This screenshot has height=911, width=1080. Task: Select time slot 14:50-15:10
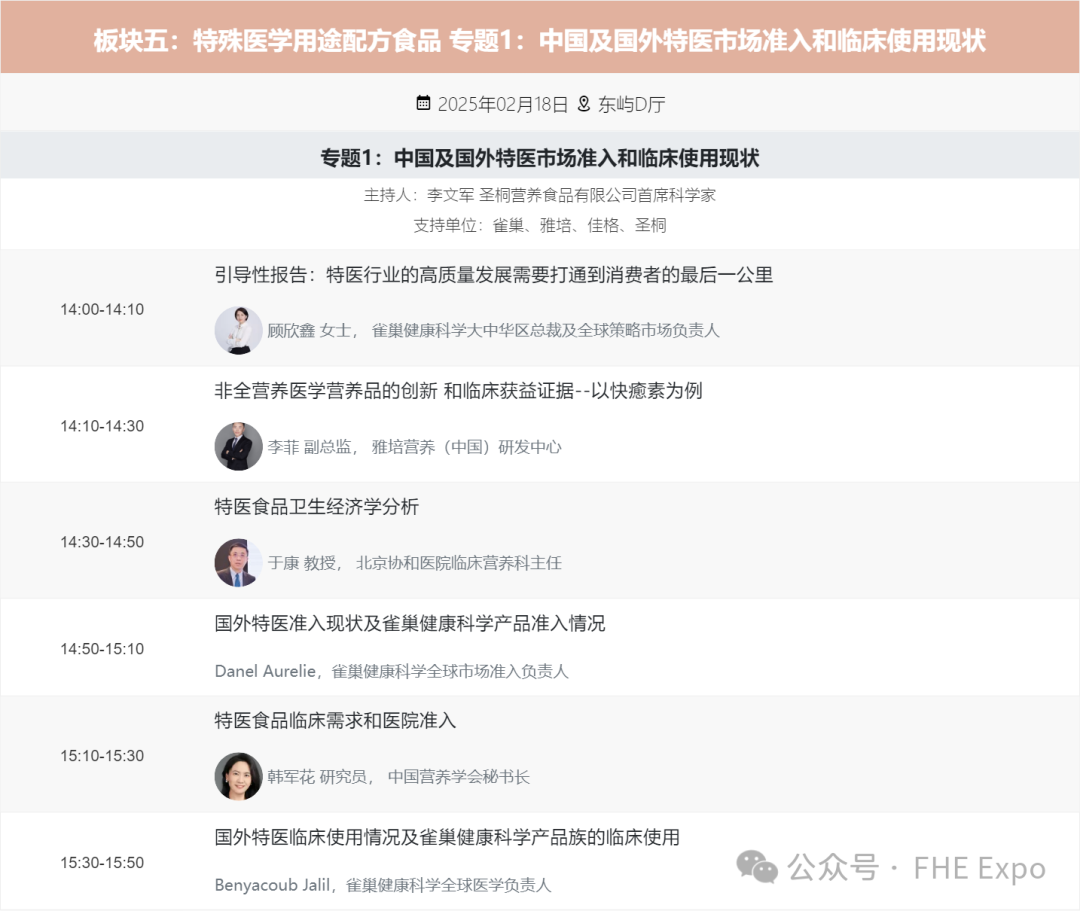click(x=102, y=649)
